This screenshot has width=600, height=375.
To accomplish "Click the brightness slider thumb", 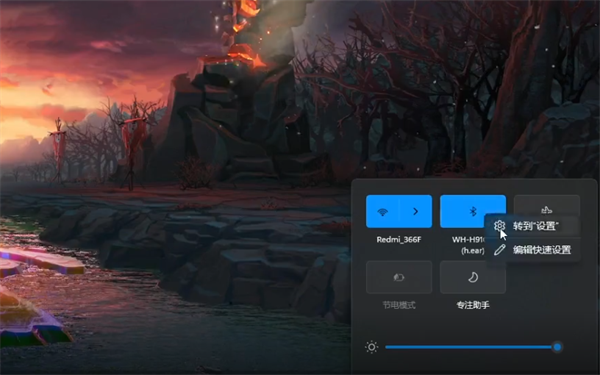I will tap(557, 347).
